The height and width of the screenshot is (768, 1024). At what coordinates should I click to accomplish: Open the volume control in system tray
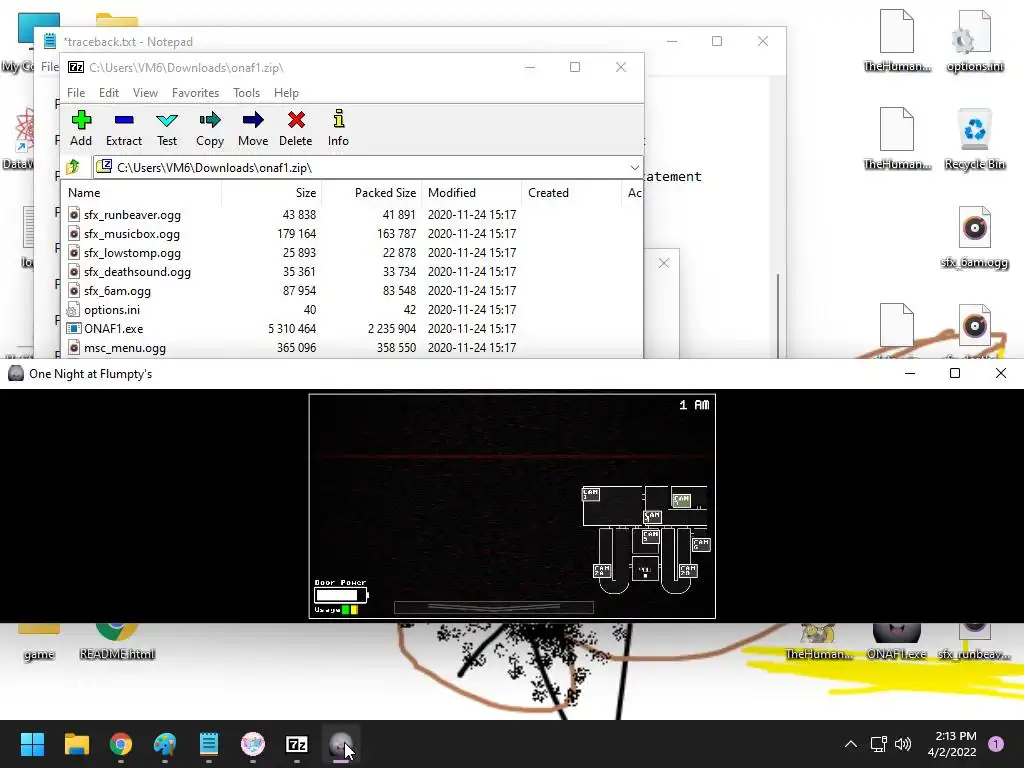903,744
